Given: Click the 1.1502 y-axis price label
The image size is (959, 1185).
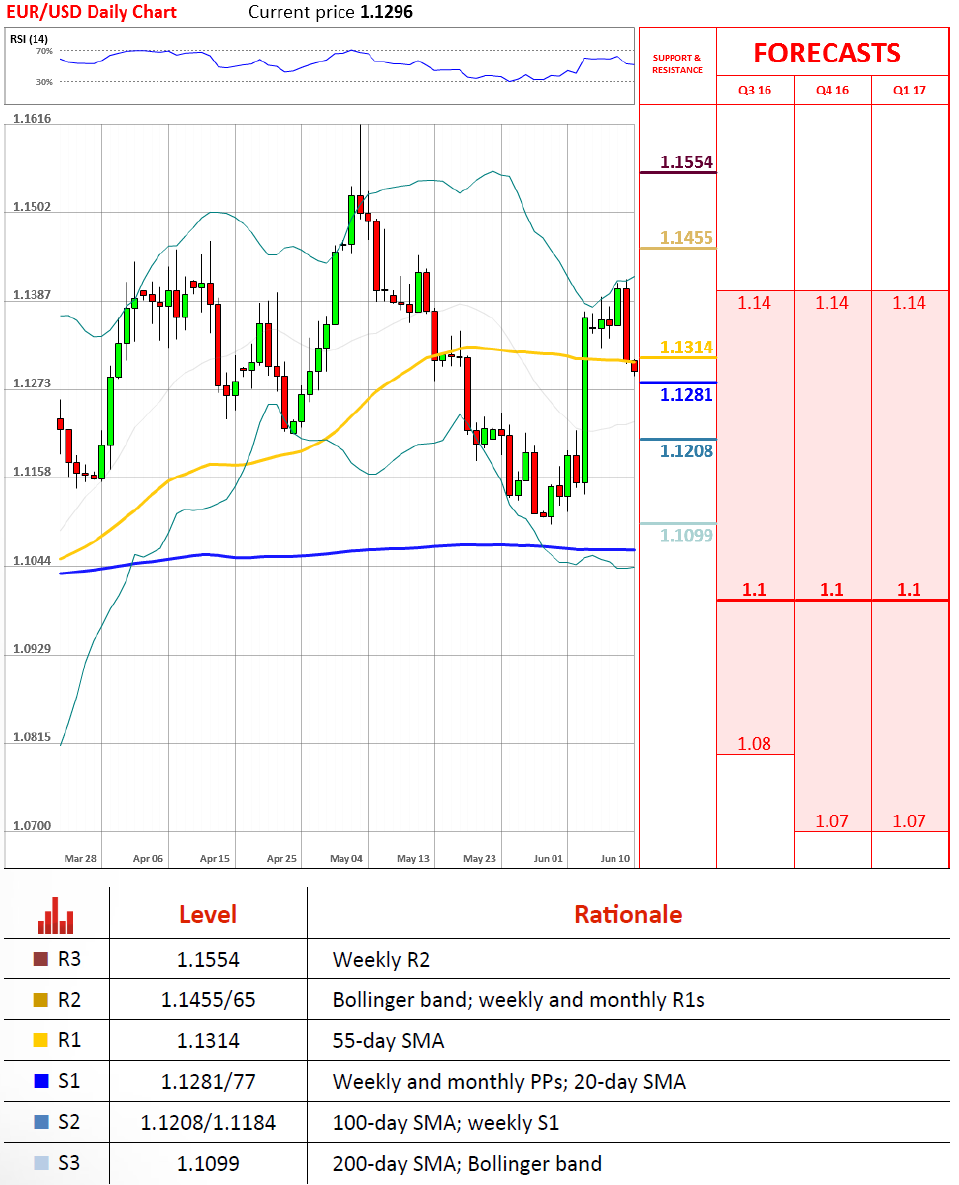Looking at the screenshot, I should 32,206.
